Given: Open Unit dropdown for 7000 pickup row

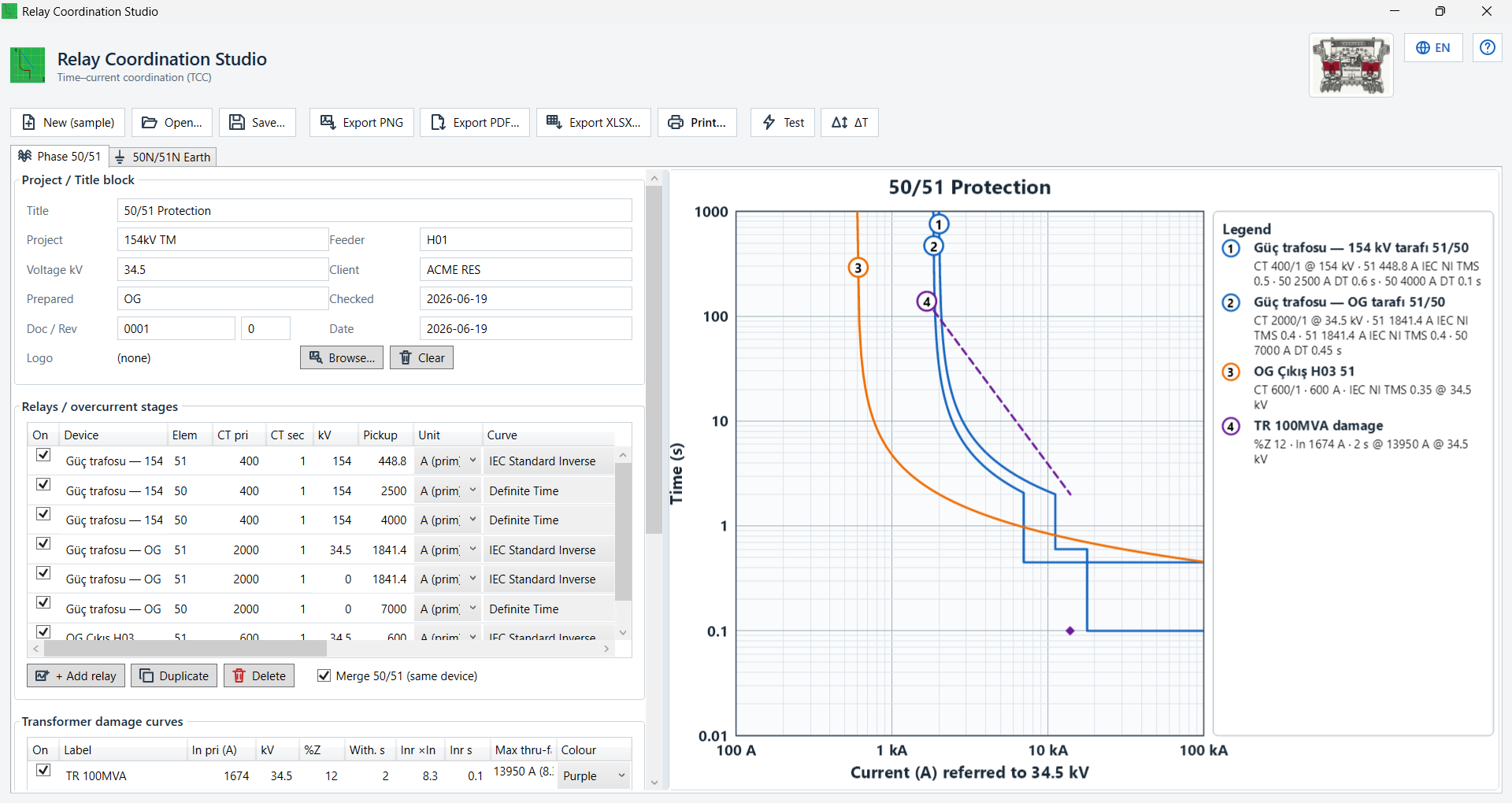Looking at the screenshot, I should click(449, 609).
